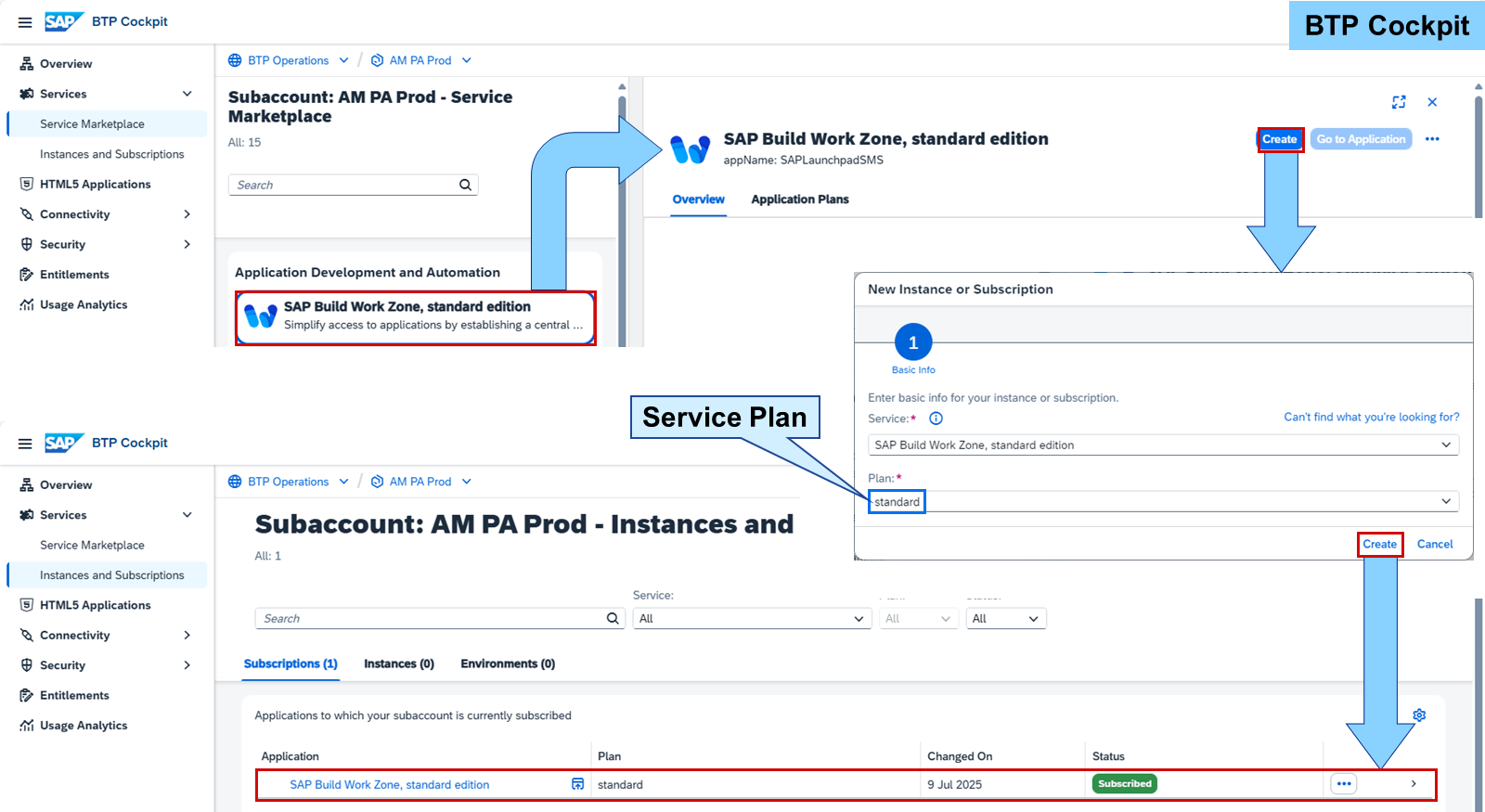Click SAP logo in the upper cockpit header
Image resolution: width=1485 pixels, height=812 pixels.
pos(63,21)
